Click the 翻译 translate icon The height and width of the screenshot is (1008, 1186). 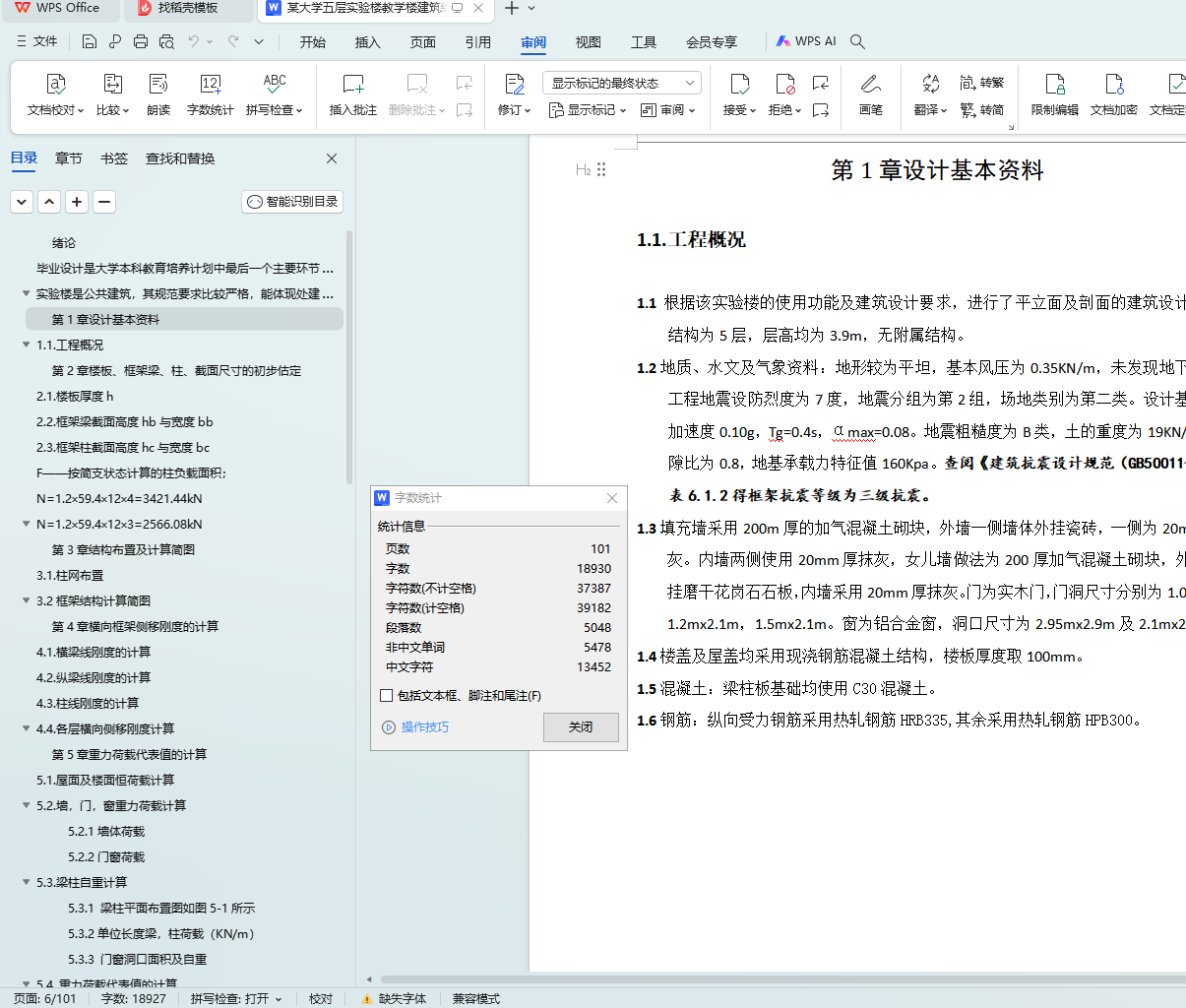pos(930,85)
